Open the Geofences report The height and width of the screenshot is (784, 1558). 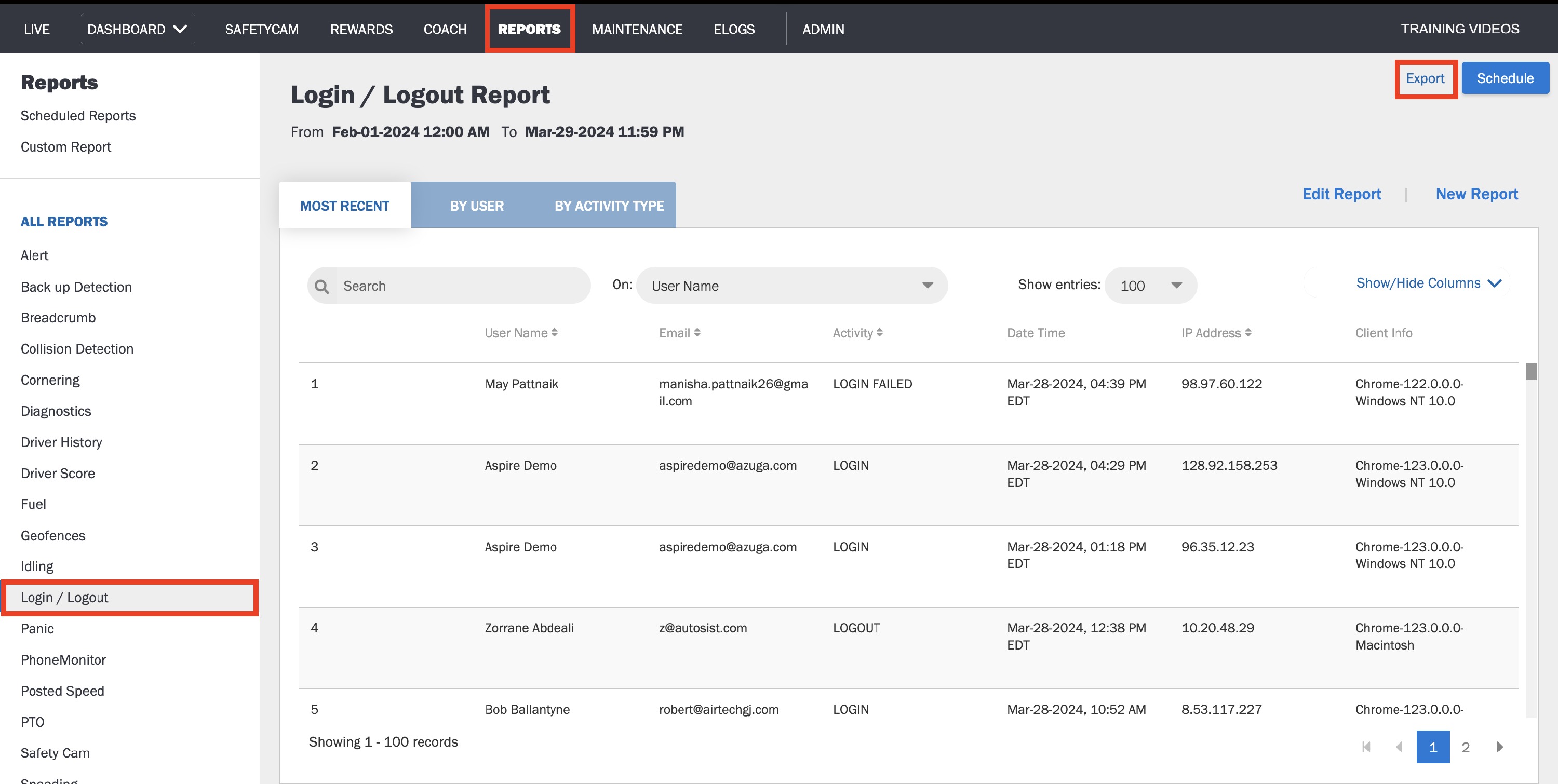click(x=52, y=536)
